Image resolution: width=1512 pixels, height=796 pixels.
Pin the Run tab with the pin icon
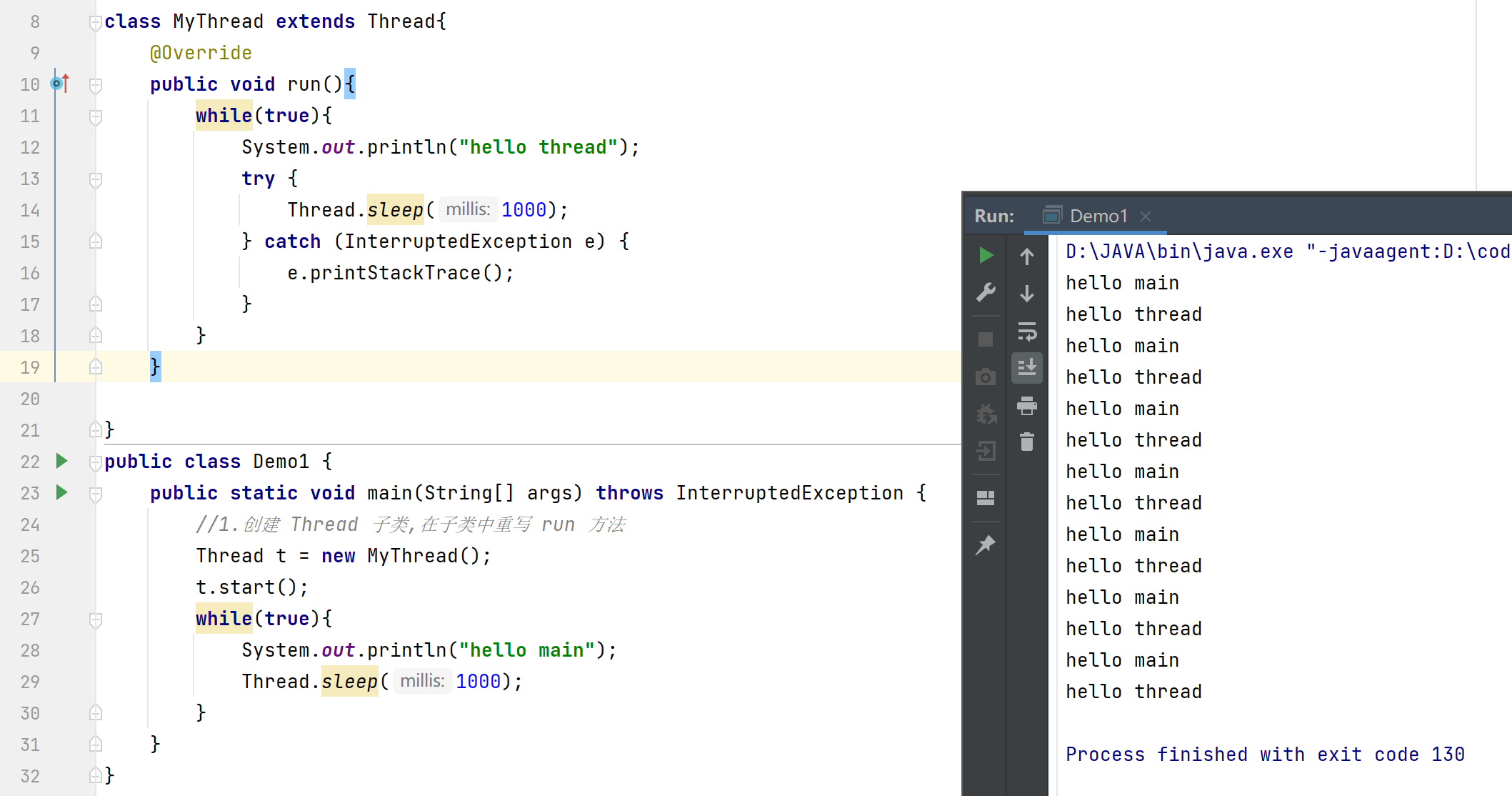[x=986, y=545]
